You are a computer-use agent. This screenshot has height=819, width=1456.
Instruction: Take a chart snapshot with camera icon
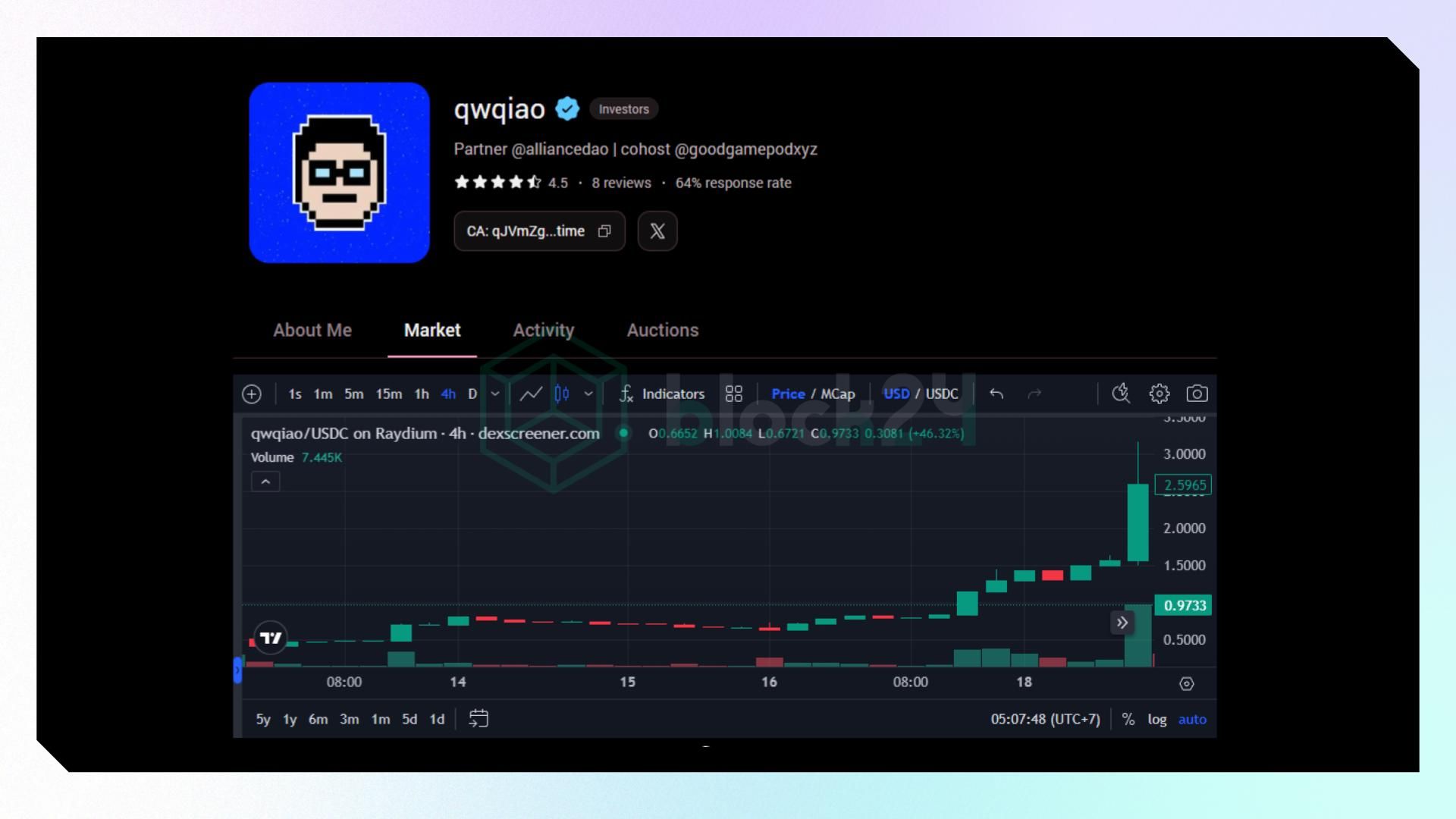pyautogui.click(x=1197, y=394)
